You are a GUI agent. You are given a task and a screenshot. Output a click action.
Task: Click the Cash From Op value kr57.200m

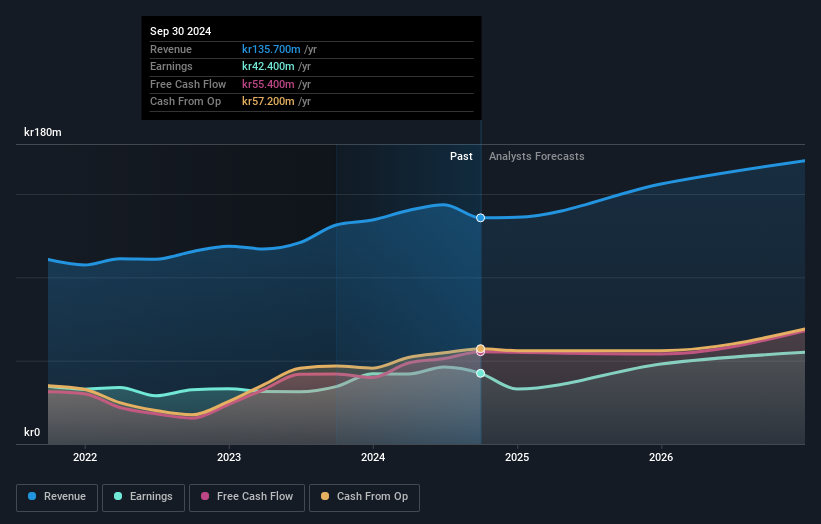(268, 102)
